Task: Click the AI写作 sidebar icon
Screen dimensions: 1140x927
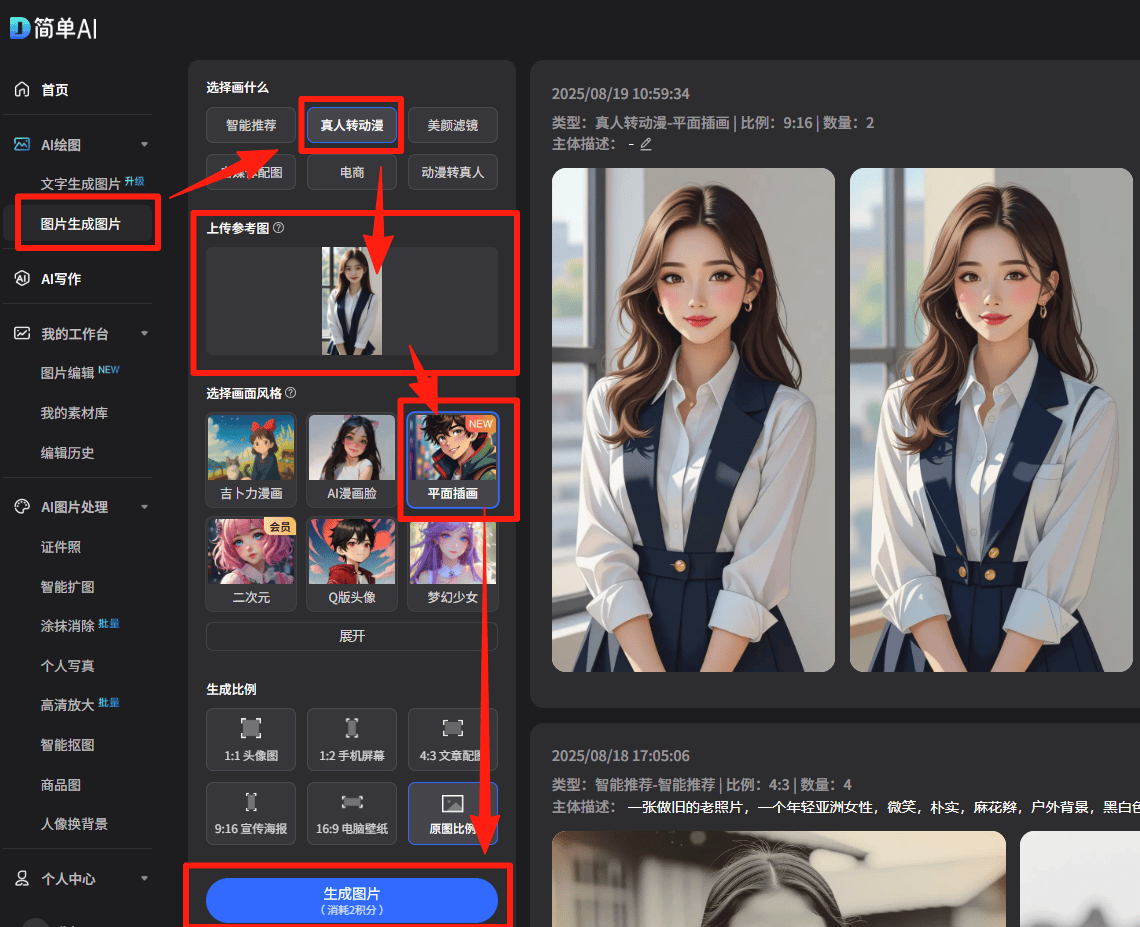Action: click(x=22, y=279)
